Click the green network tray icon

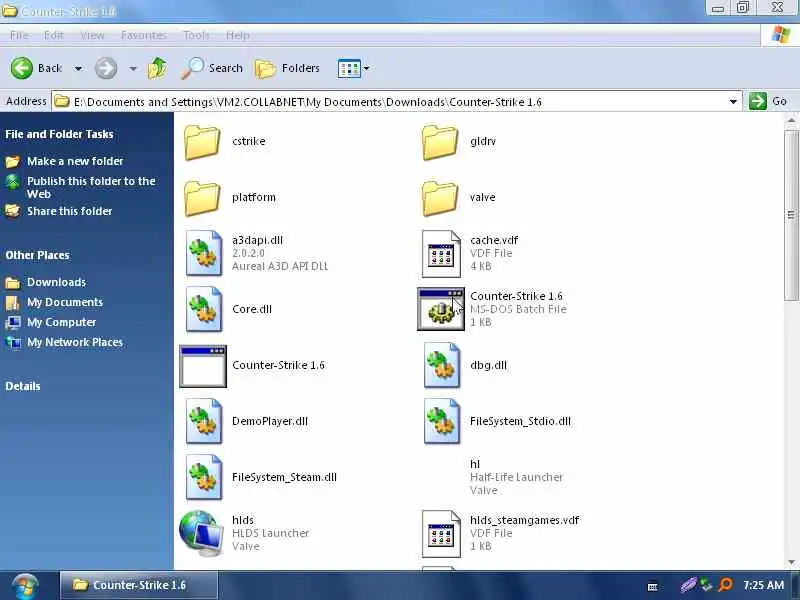707,585
